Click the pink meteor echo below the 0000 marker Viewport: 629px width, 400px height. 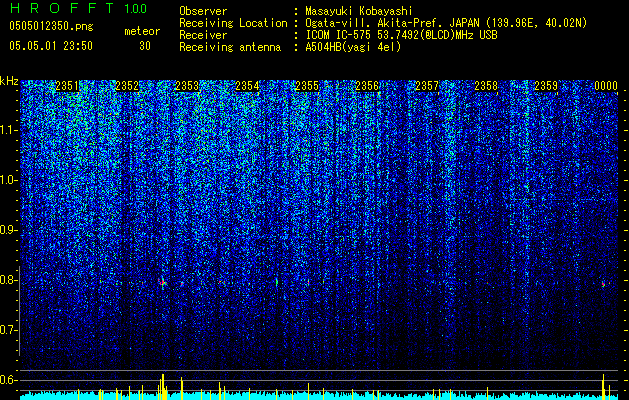[x=603, y=284]
